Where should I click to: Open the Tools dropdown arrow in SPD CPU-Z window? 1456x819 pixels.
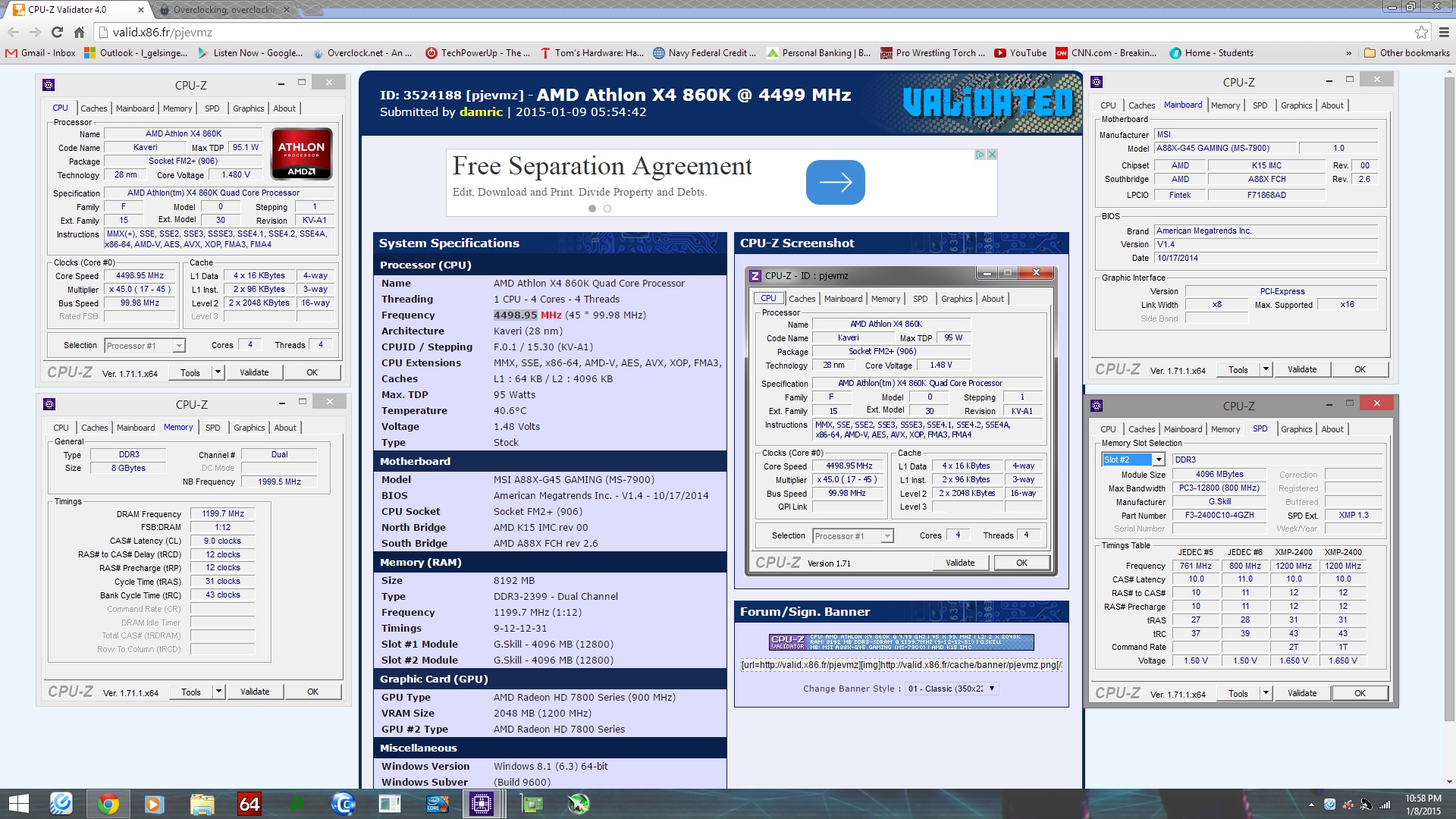1266,693
